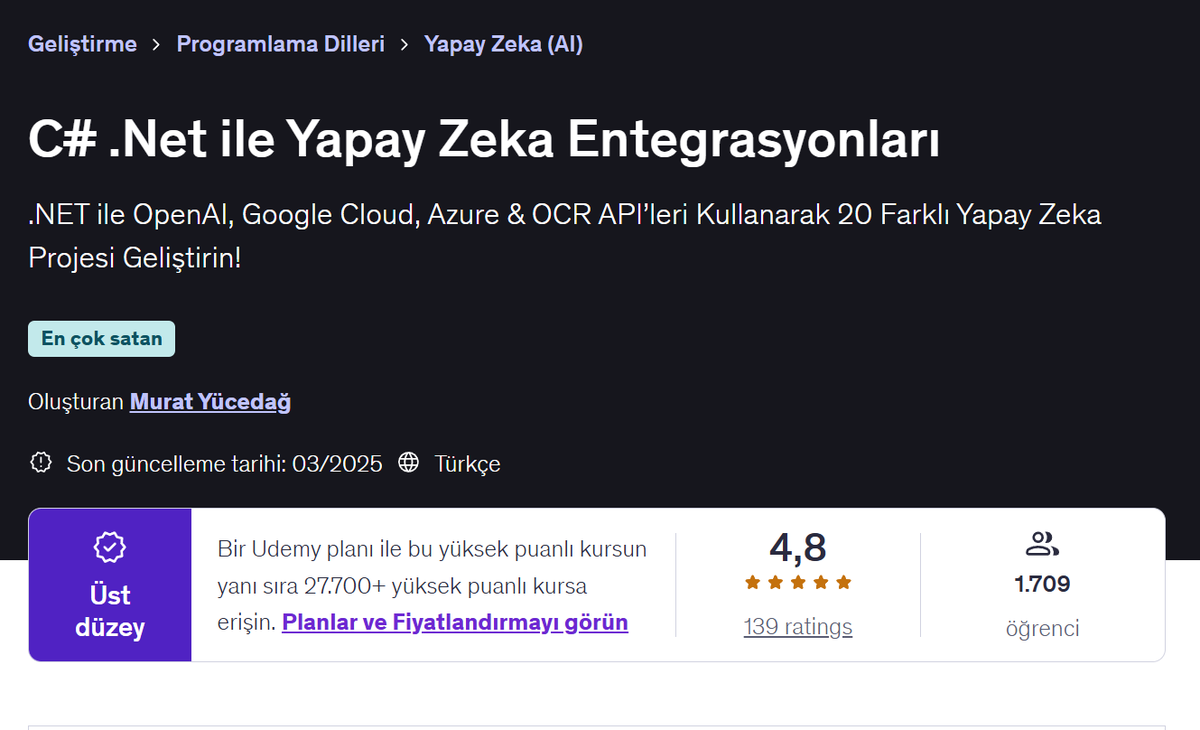Click the 1.709 student count
This screenshot has width=1200, height=730.
[1042, 584]
